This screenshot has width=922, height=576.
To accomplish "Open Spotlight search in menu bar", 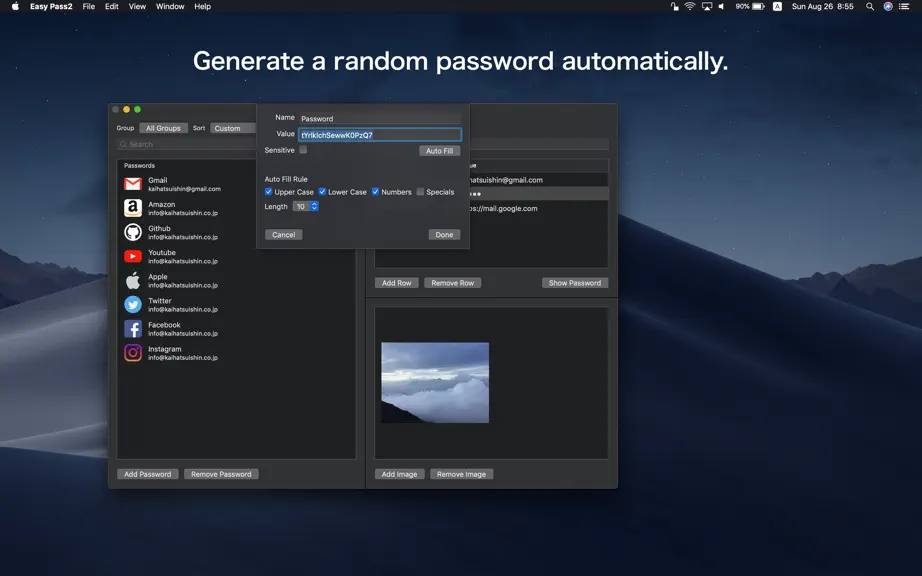I will click(870, 6).
